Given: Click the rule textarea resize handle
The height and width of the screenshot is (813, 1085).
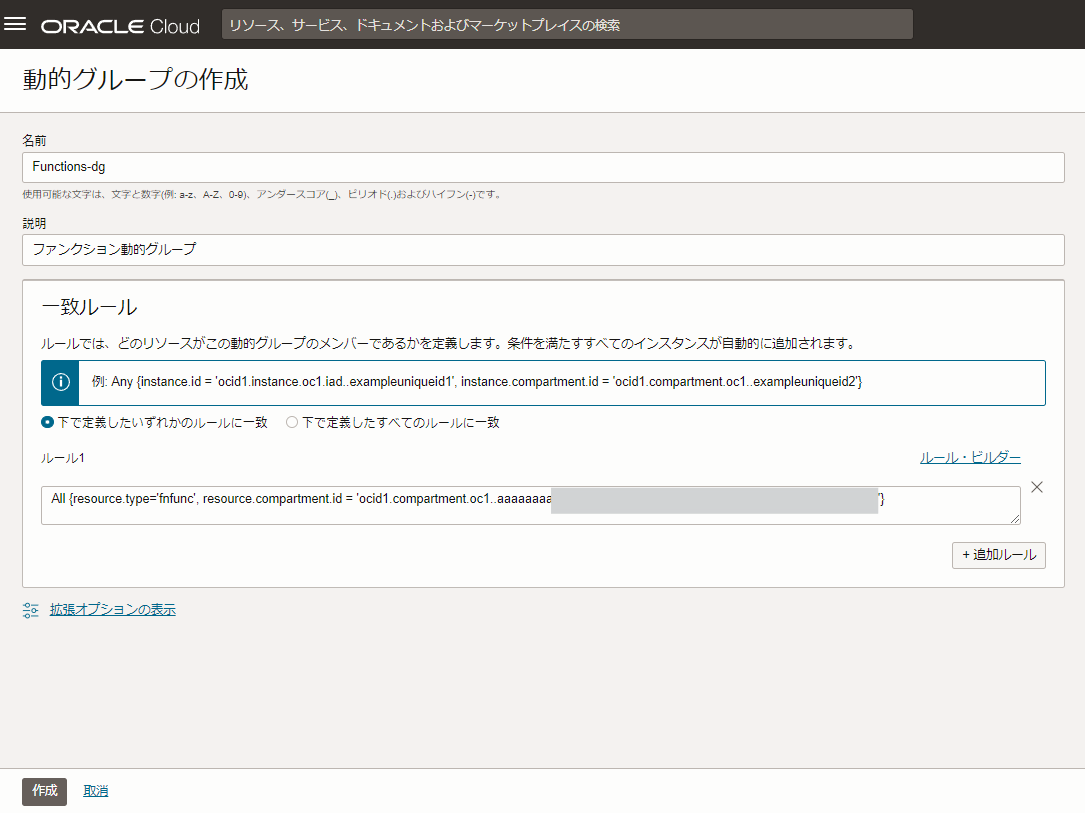Looking at the screenshot, I should 1014,518.
